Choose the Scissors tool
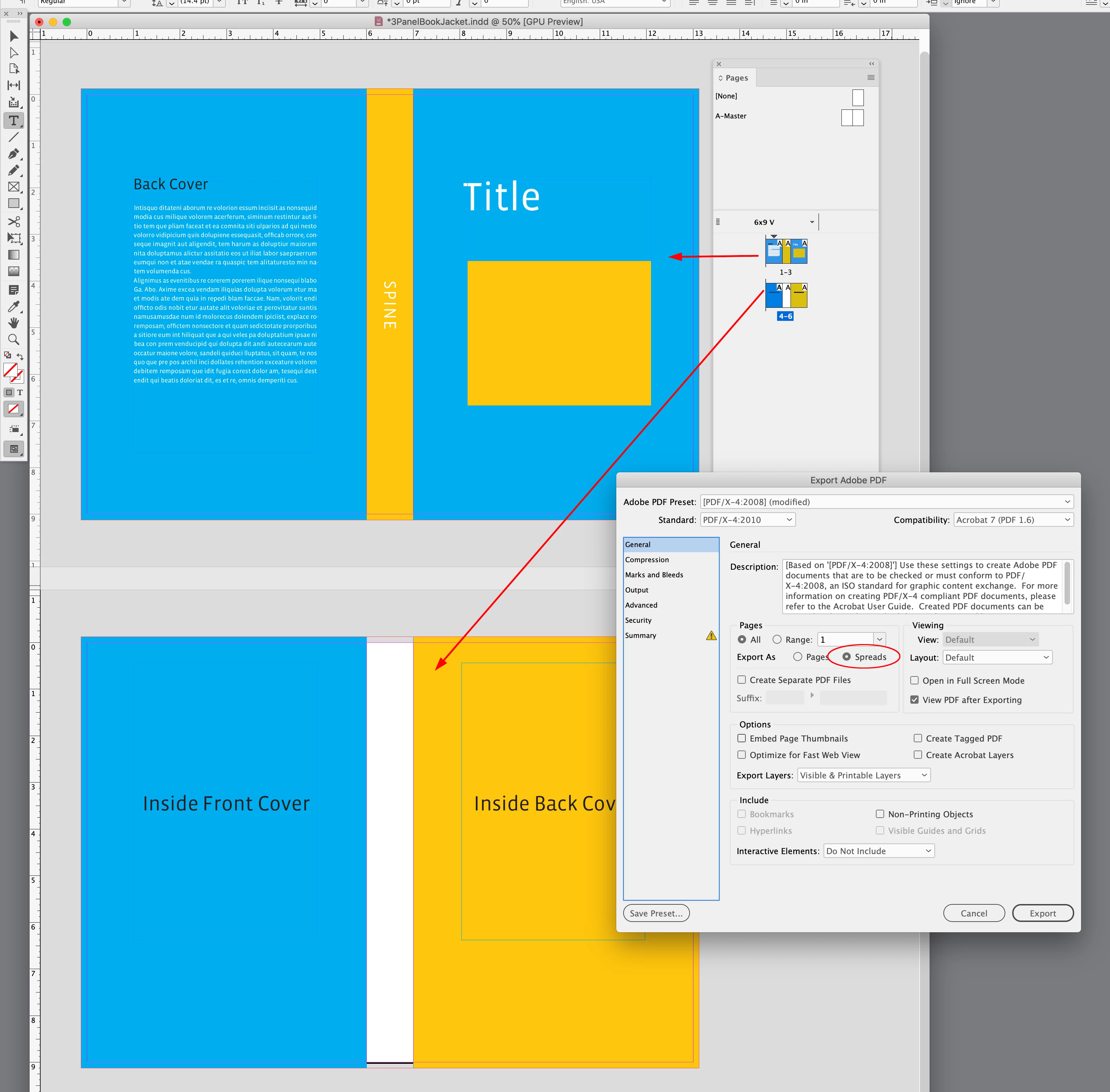This screenshot has height=1092, width=1110. 14,221
